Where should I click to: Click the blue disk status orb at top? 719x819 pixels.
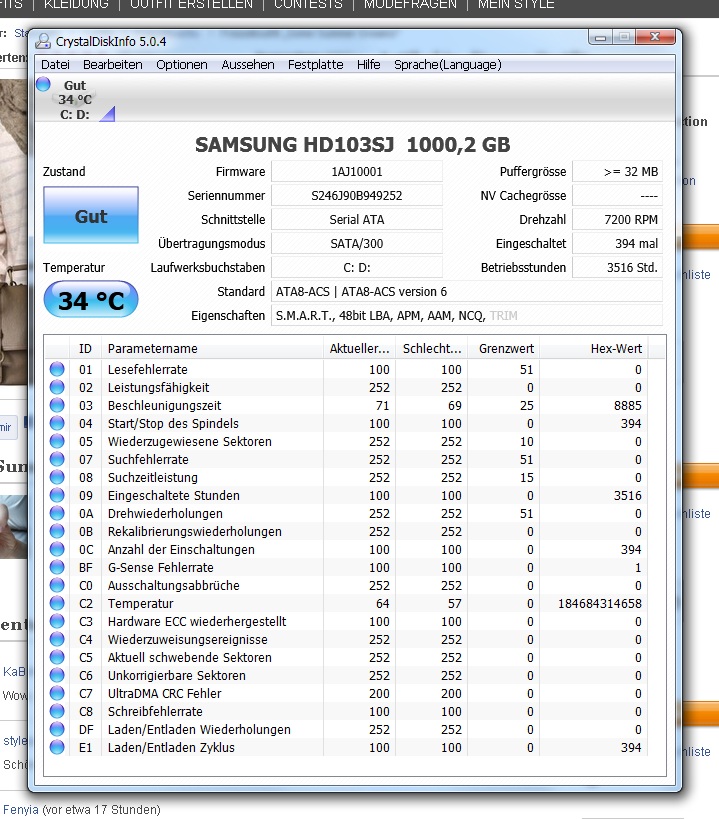pyautogui.click(x=43, y=84)
